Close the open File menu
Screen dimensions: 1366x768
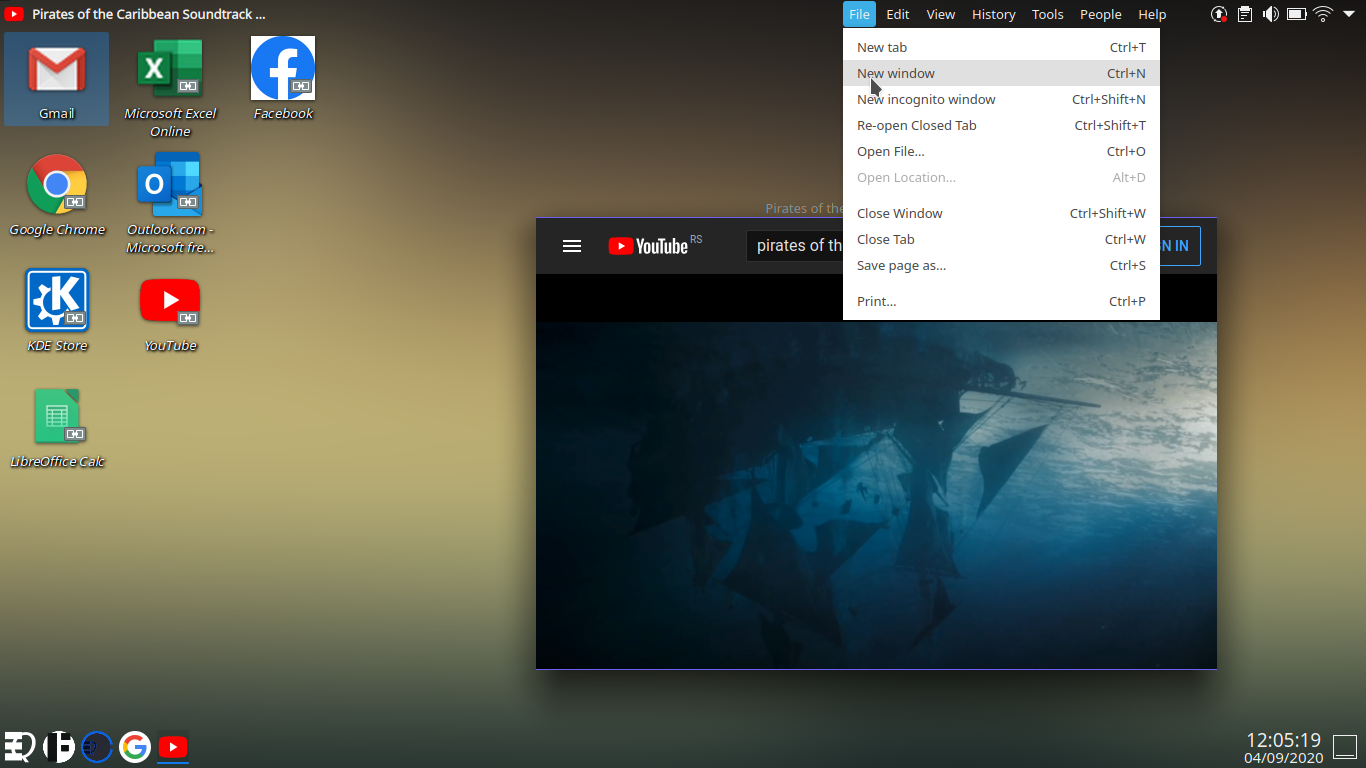859,14
